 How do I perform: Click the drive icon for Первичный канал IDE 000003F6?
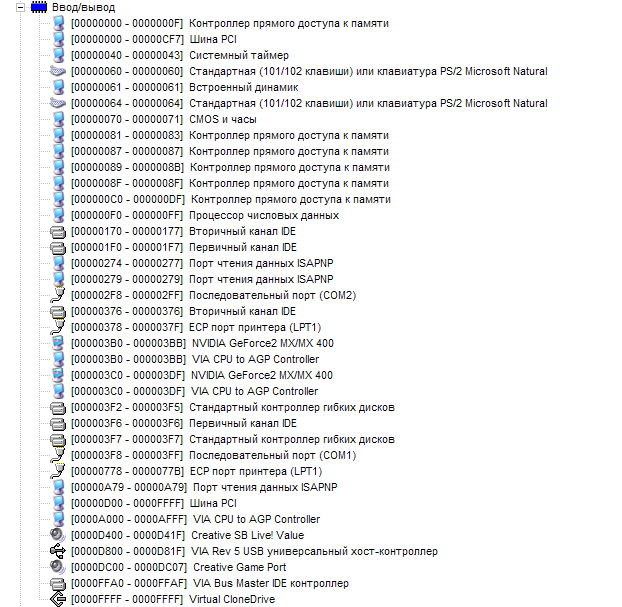[58, 423]
